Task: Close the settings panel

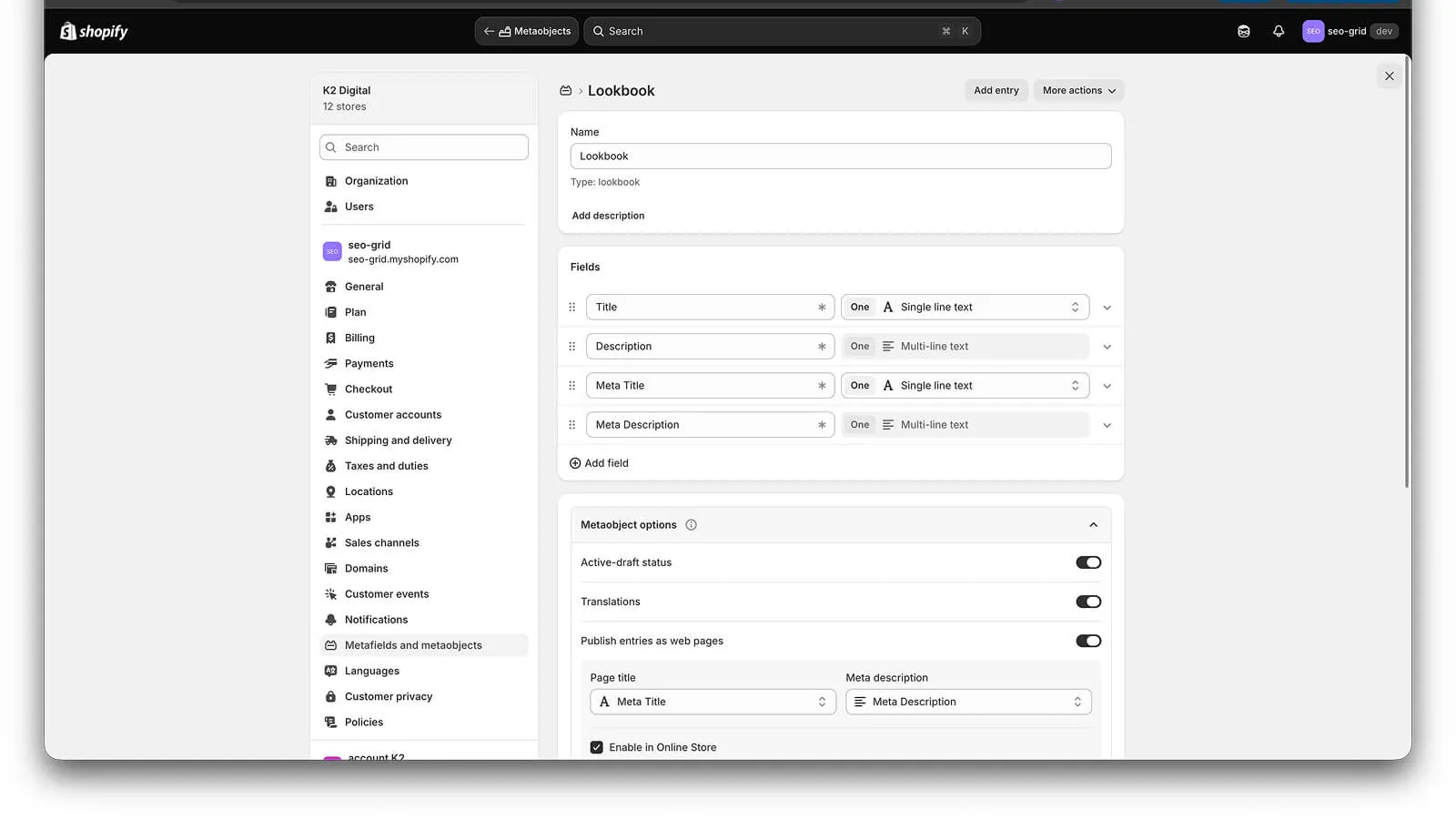Action: (1389, 76)
